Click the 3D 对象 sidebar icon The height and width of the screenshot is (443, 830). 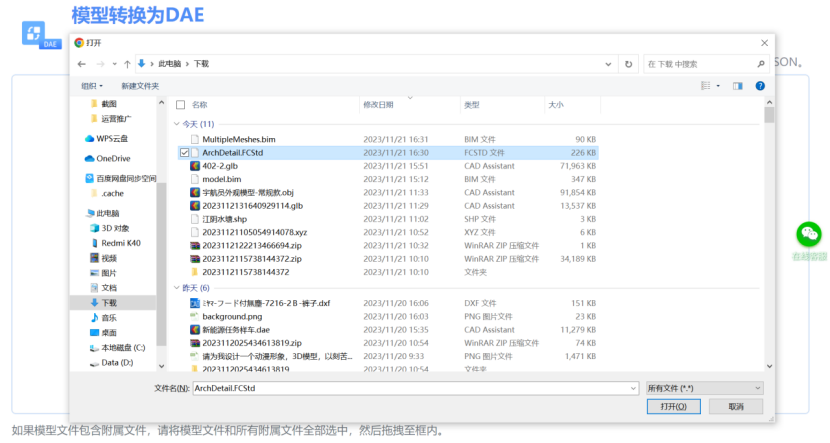click(x=94, y=228)
